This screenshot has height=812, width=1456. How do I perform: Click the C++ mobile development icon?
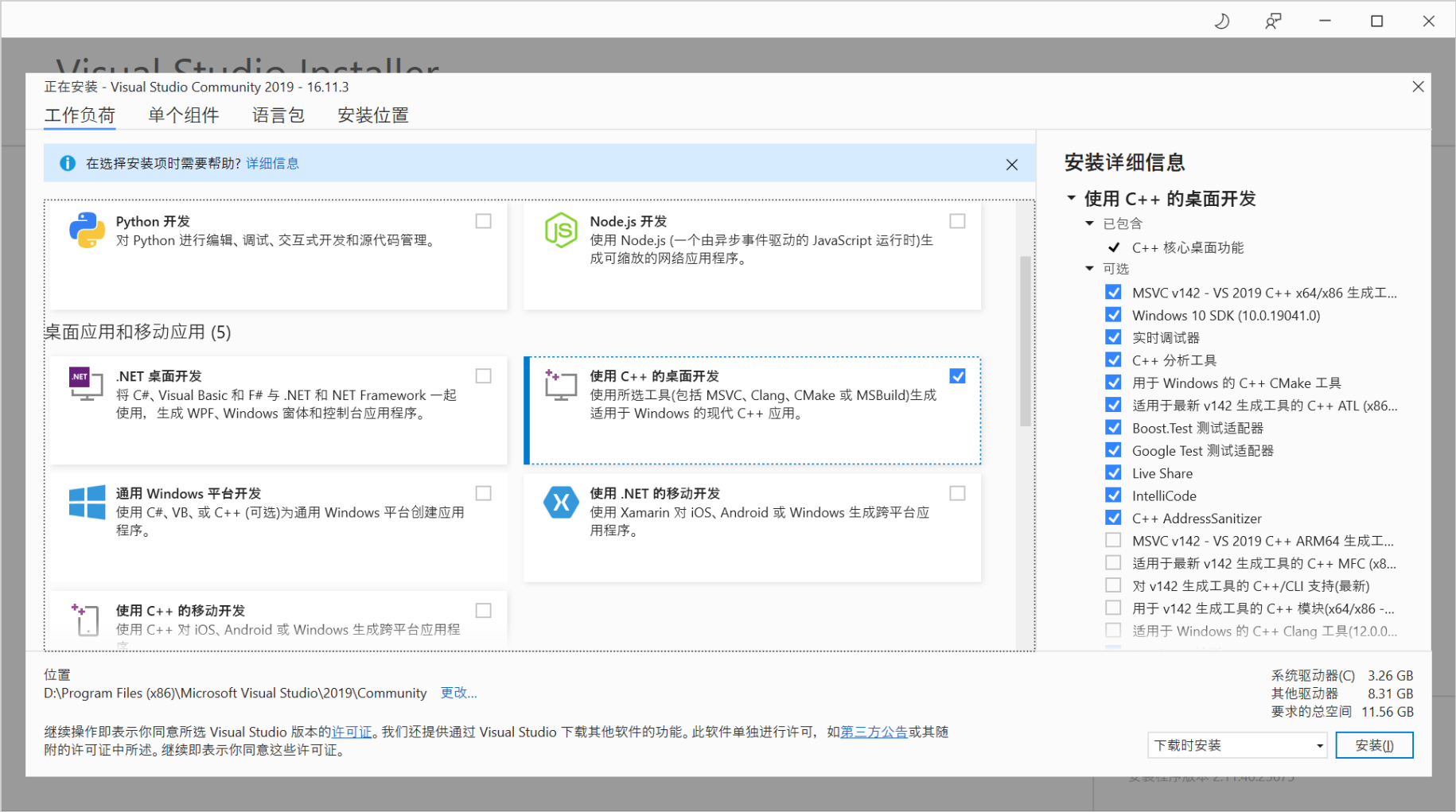tap(85, 620)
